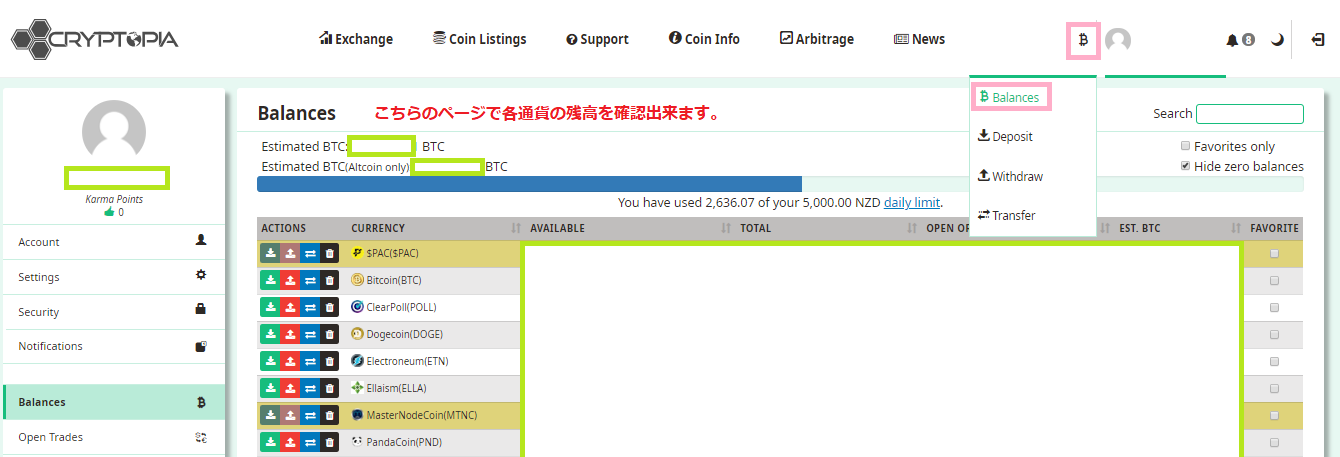Screen dimensions: 1340x457
Task: Sort table by Favorite column
Action: click(1274, 229)
